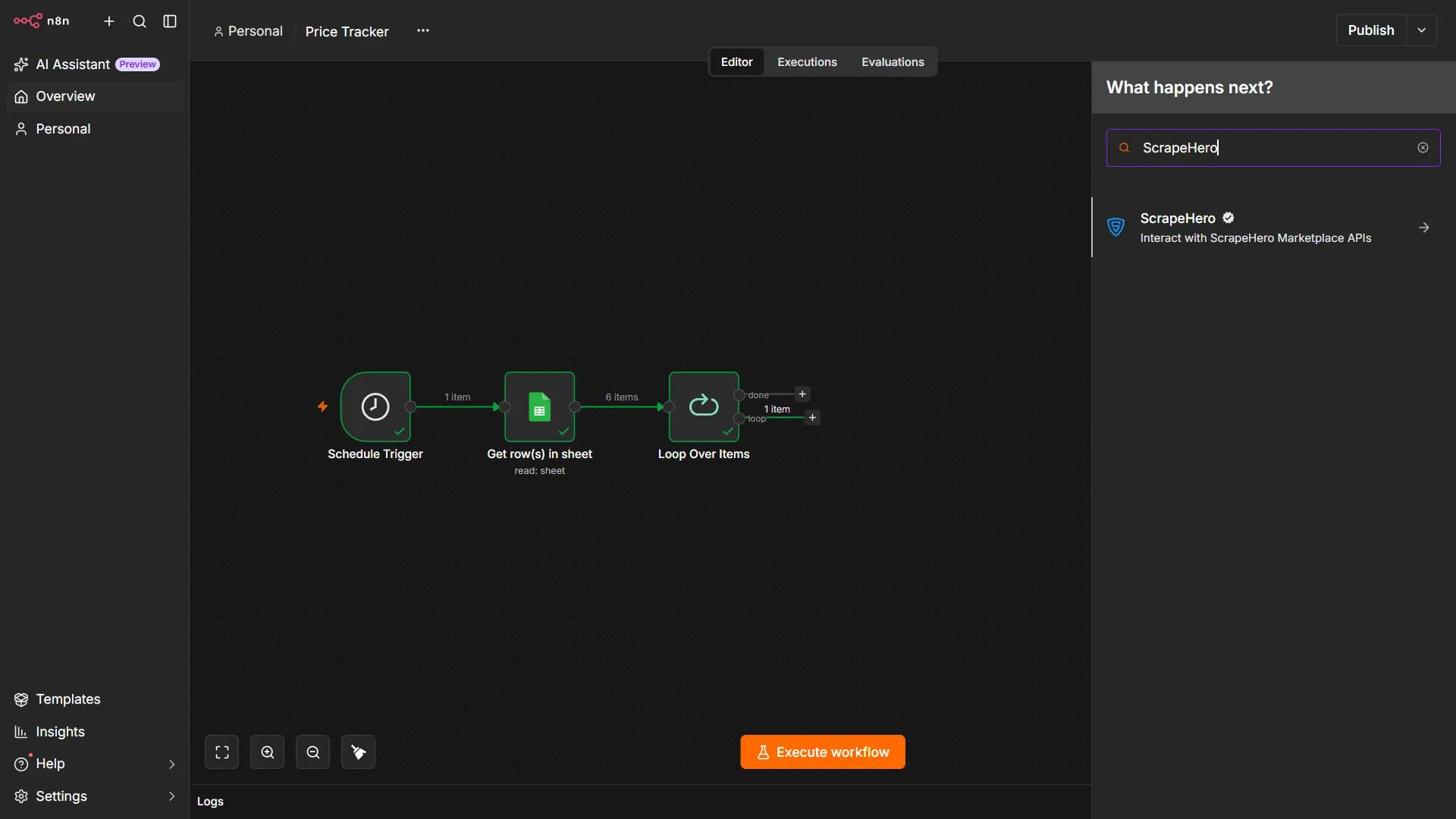Click the search magnifier in node panel

[x=1125, y=148]
